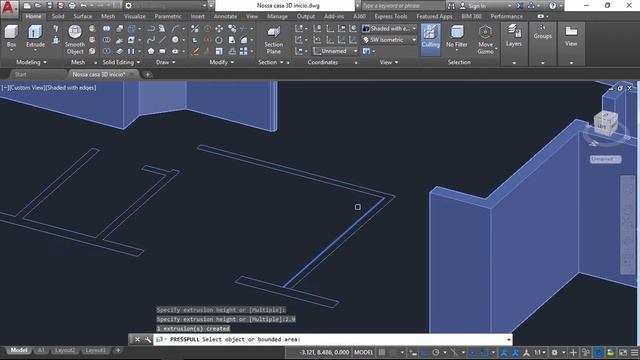The image size is (640, 360).
Task: Click the Unnamed UCS label under ViewCube
Action: pos(605,159)
